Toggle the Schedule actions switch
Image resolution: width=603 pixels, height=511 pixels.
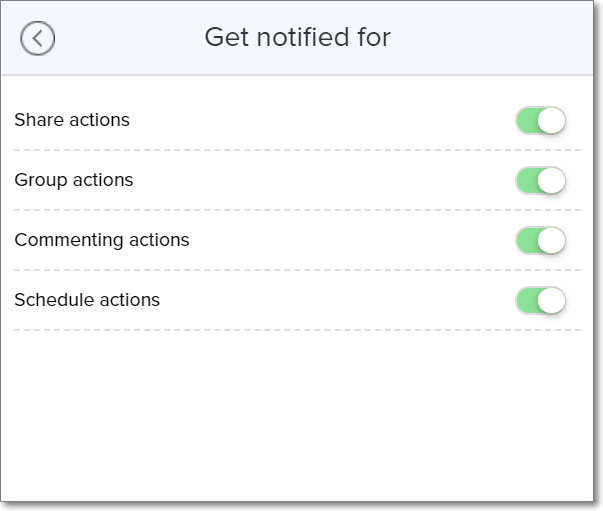[541, 300]
